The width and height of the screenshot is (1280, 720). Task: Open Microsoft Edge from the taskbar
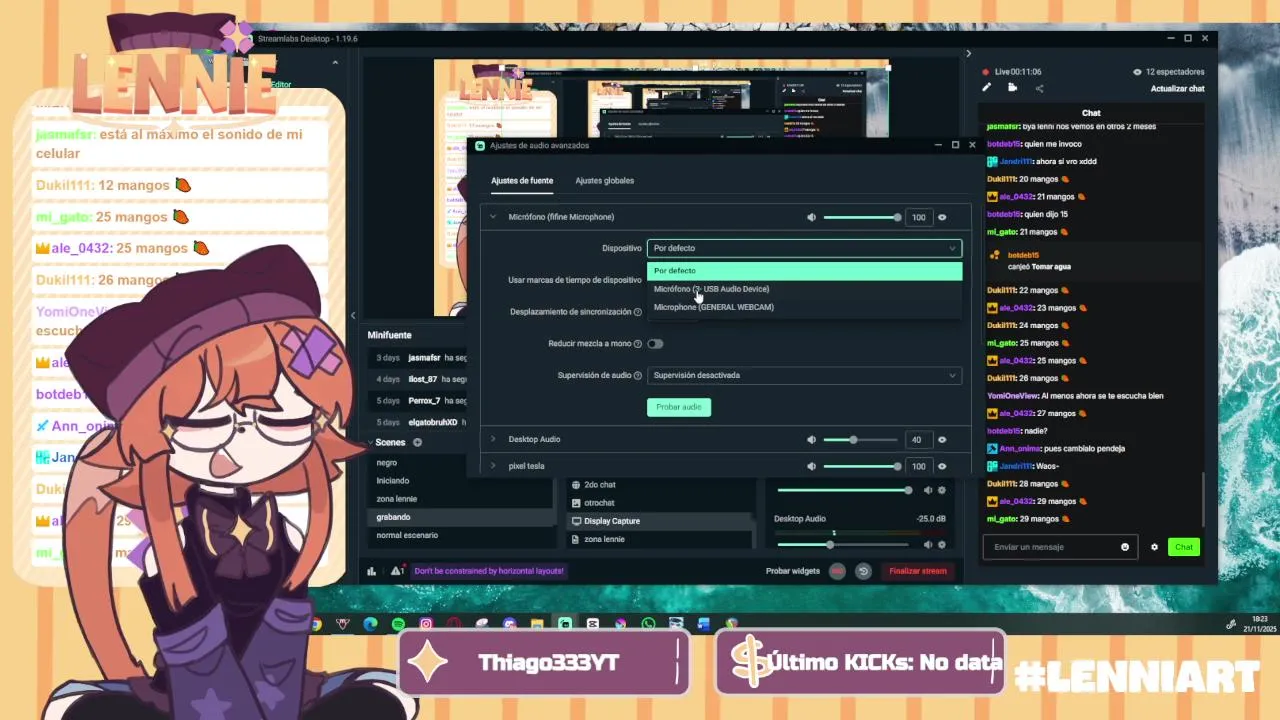(370, 624)
